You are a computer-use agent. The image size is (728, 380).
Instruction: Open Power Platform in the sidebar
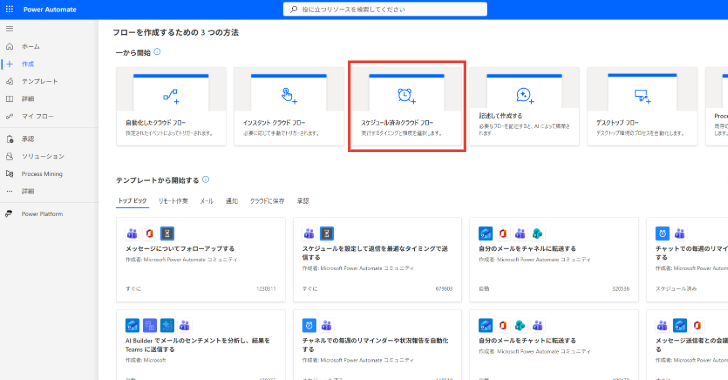pos(42,214)
